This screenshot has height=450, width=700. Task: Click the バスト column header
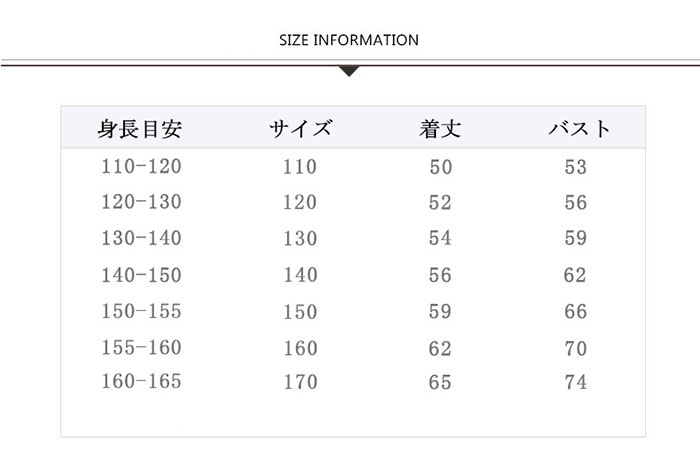579,129
